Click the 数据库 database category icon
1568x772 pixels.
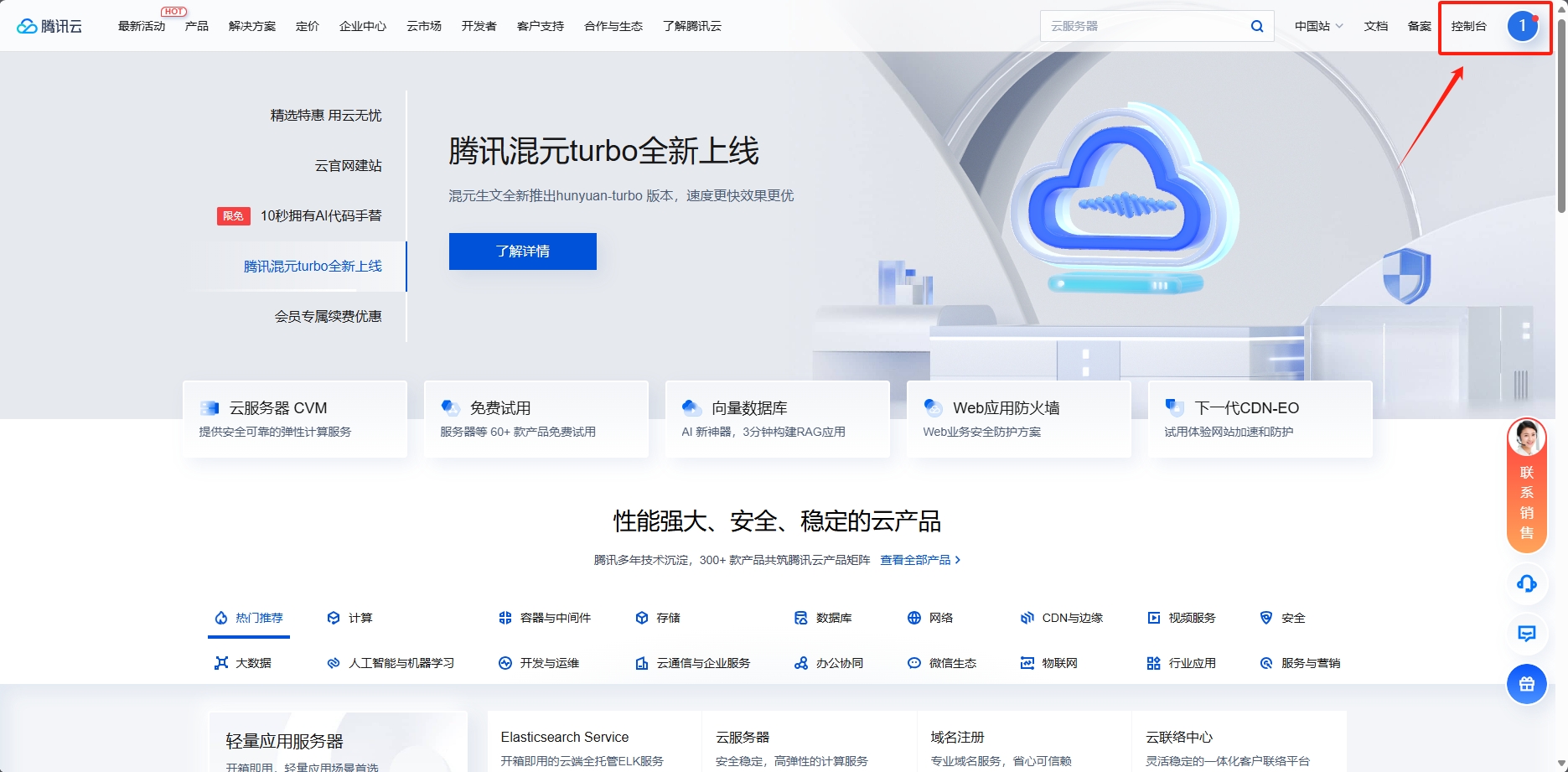pos(801,618)
